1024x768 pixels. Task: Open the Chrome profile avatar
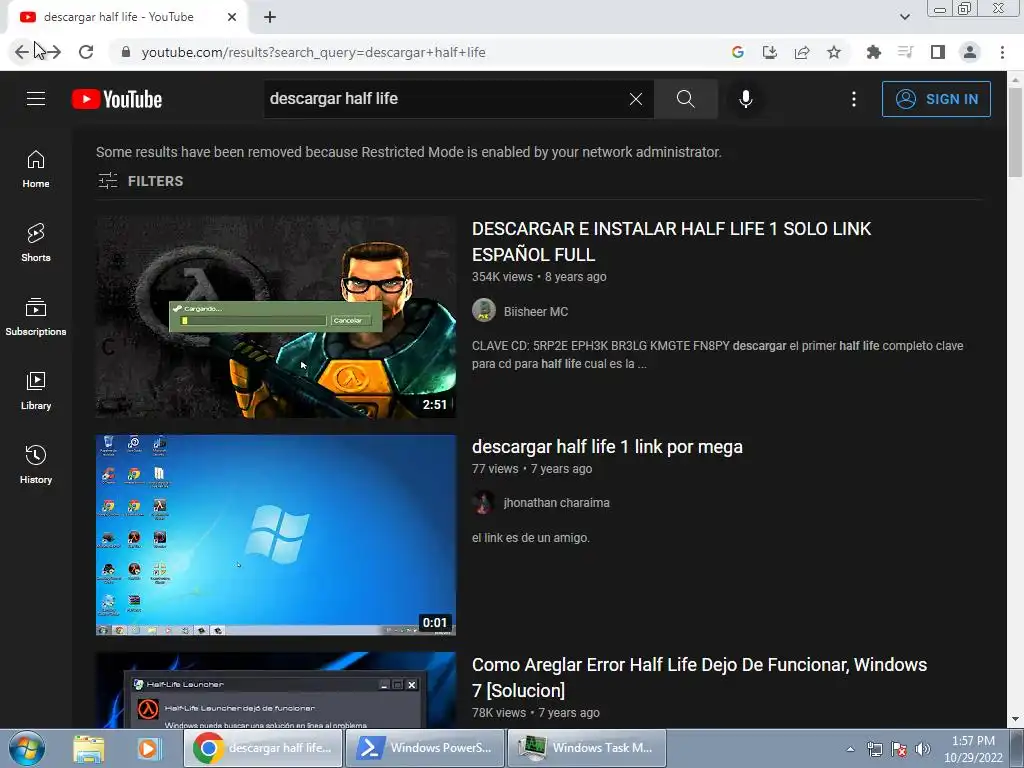click(970, 52)
